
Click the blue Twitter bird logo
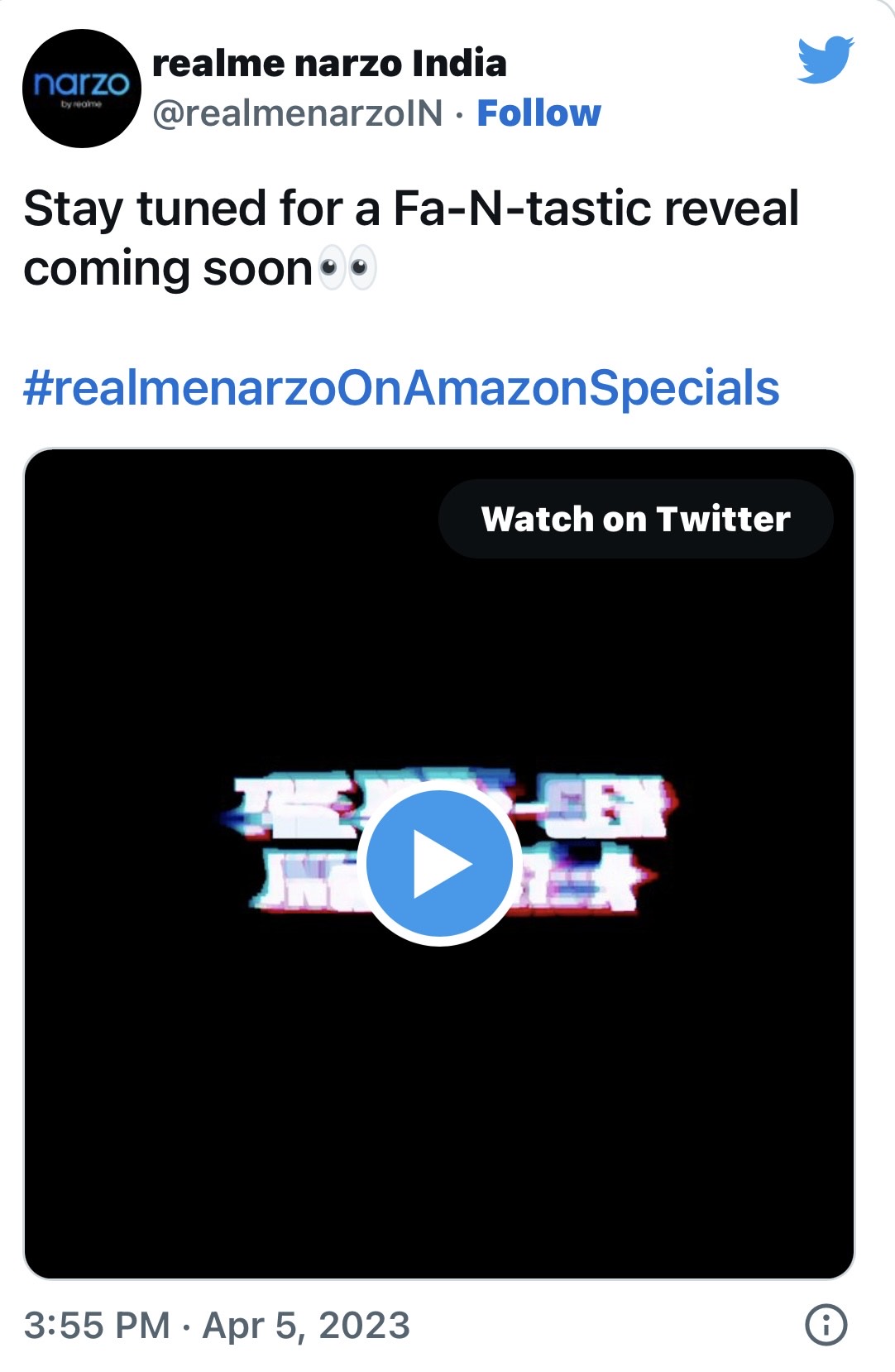click(826, 60)
